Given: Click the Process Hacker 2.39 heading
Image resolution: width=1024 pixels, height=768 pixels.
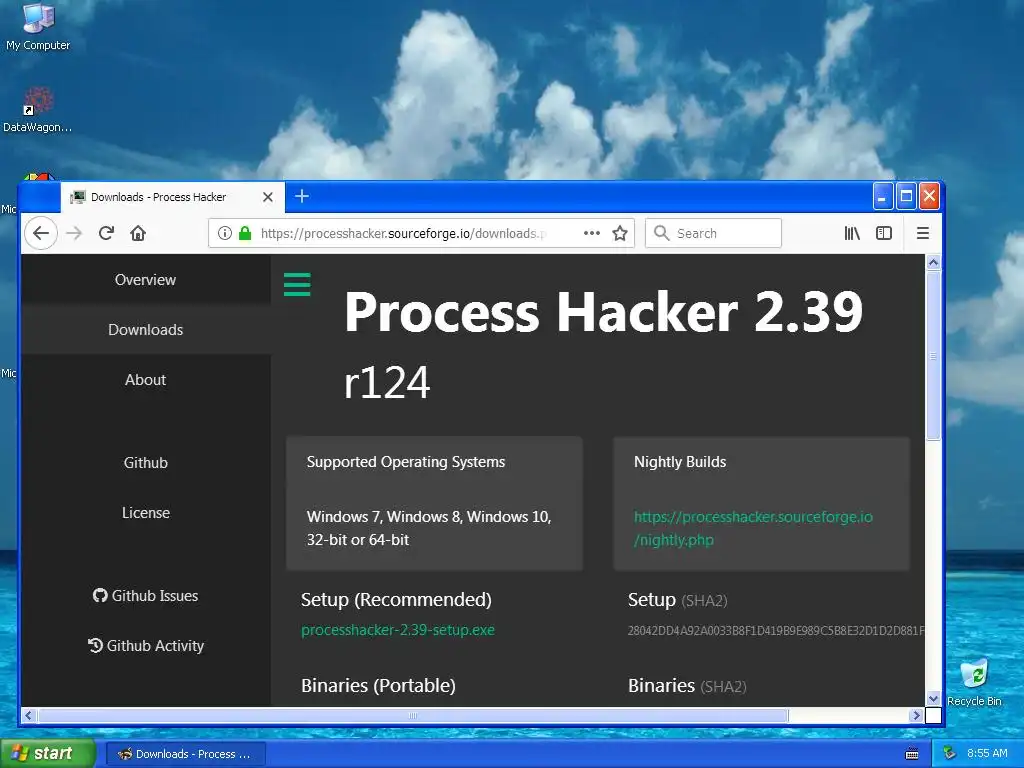Looking at the screenshot, I should pos(603,312).
